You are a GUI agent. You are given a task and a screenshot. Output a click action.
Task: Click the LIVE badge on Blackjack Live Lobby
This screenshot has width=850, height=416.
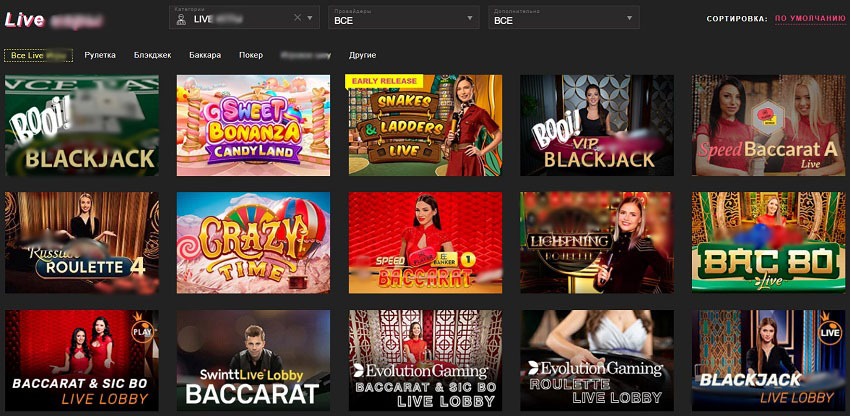point(829,330)
